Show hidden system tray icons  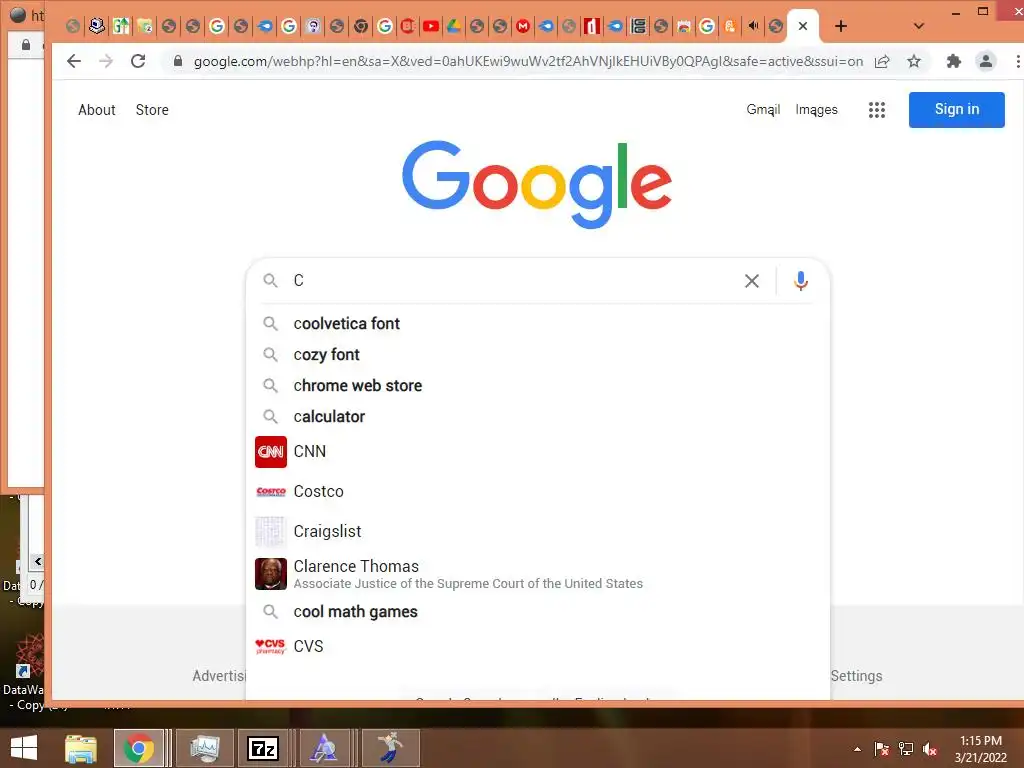point(857,749)
